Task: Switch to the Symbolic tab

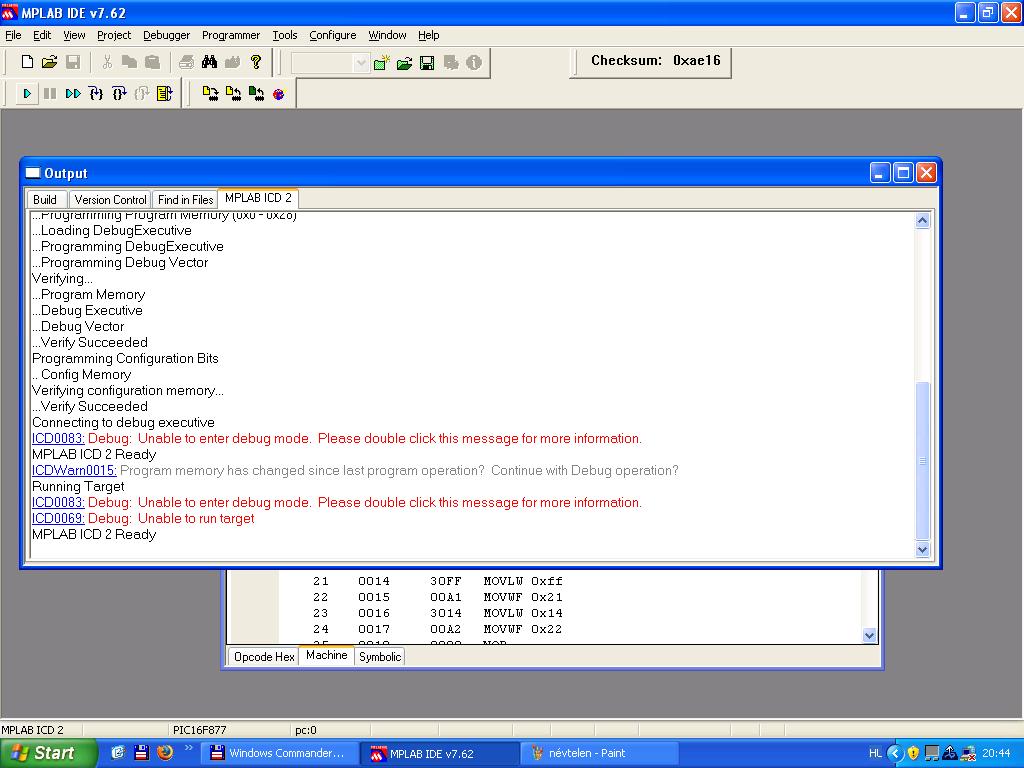Action: (380, 657)
